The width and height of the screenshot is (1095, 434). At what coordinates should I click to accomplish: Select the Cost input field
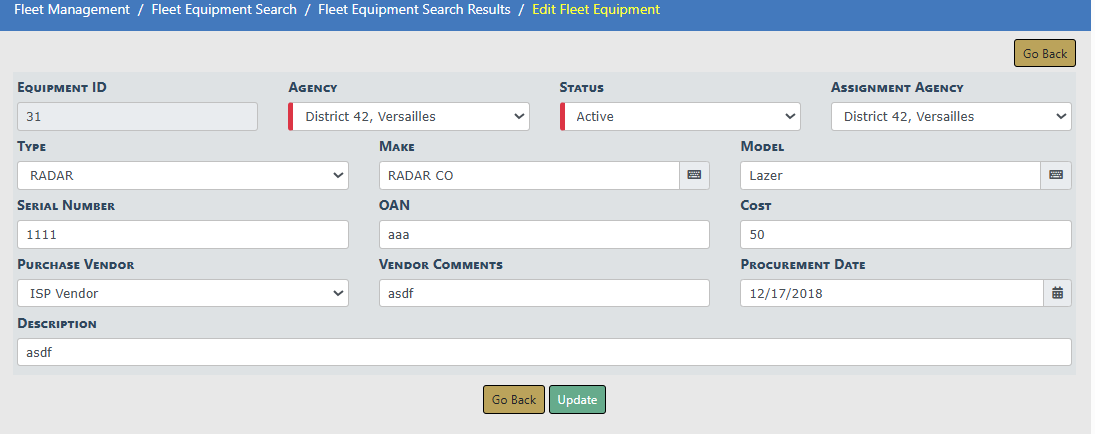point(905,235)
